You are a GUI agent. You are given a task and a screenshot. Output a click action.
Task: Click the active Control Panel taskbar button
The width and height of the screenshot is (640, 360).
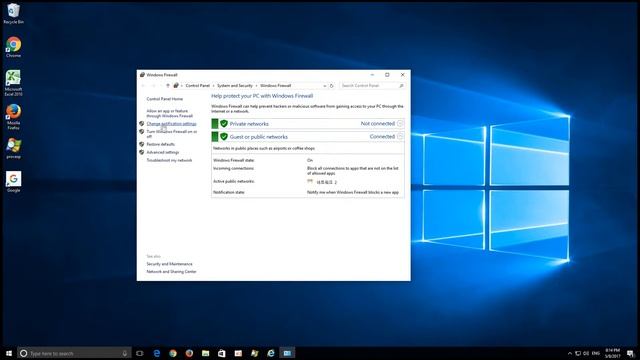click(x=287, y=353)
